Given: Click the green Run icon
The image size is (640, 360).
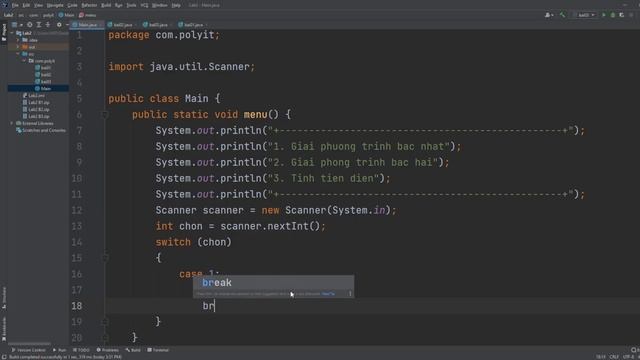Looking at the screenshot, I should 604,15.
